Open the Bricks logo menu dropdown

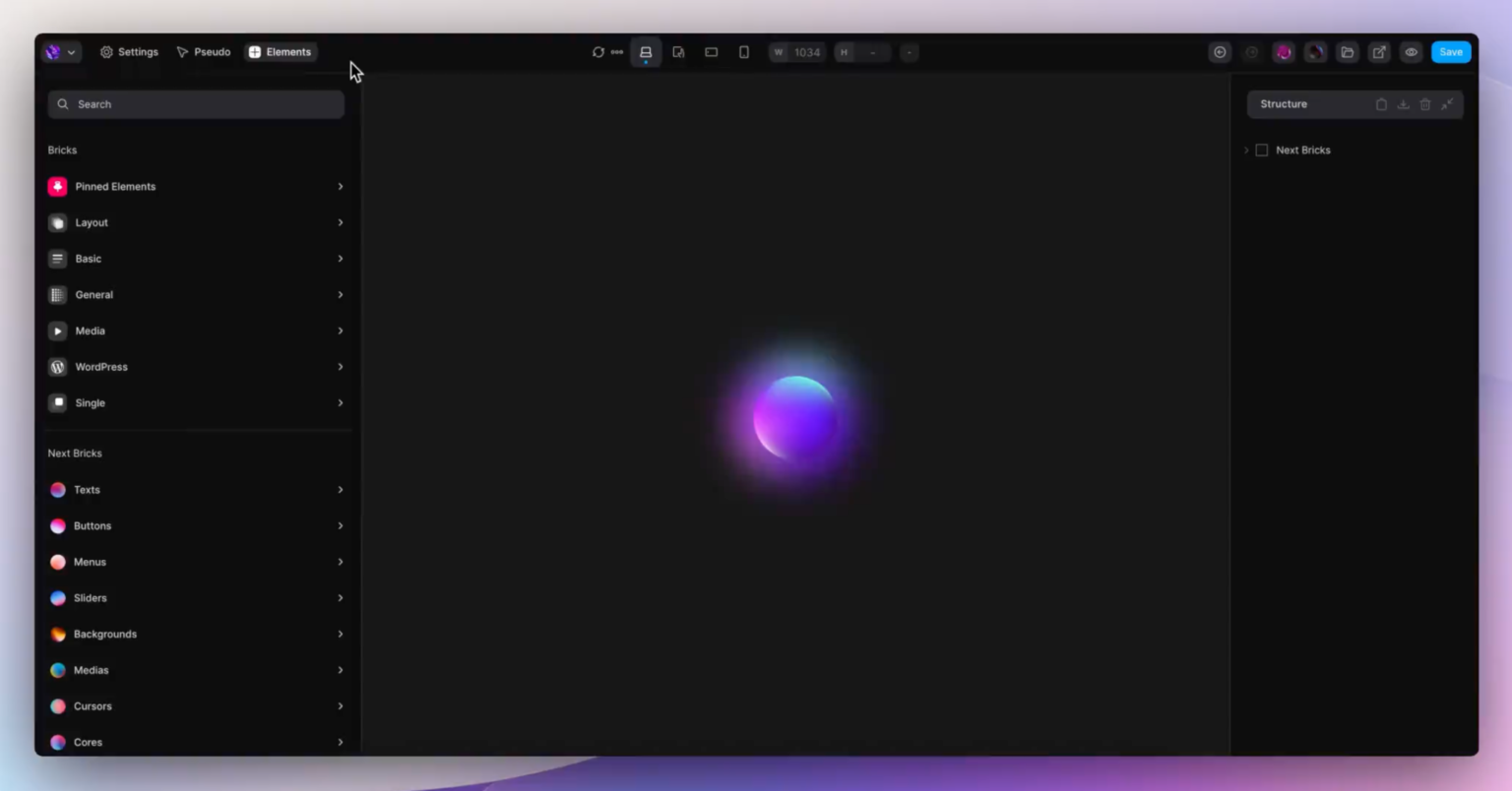coord(60,52)
